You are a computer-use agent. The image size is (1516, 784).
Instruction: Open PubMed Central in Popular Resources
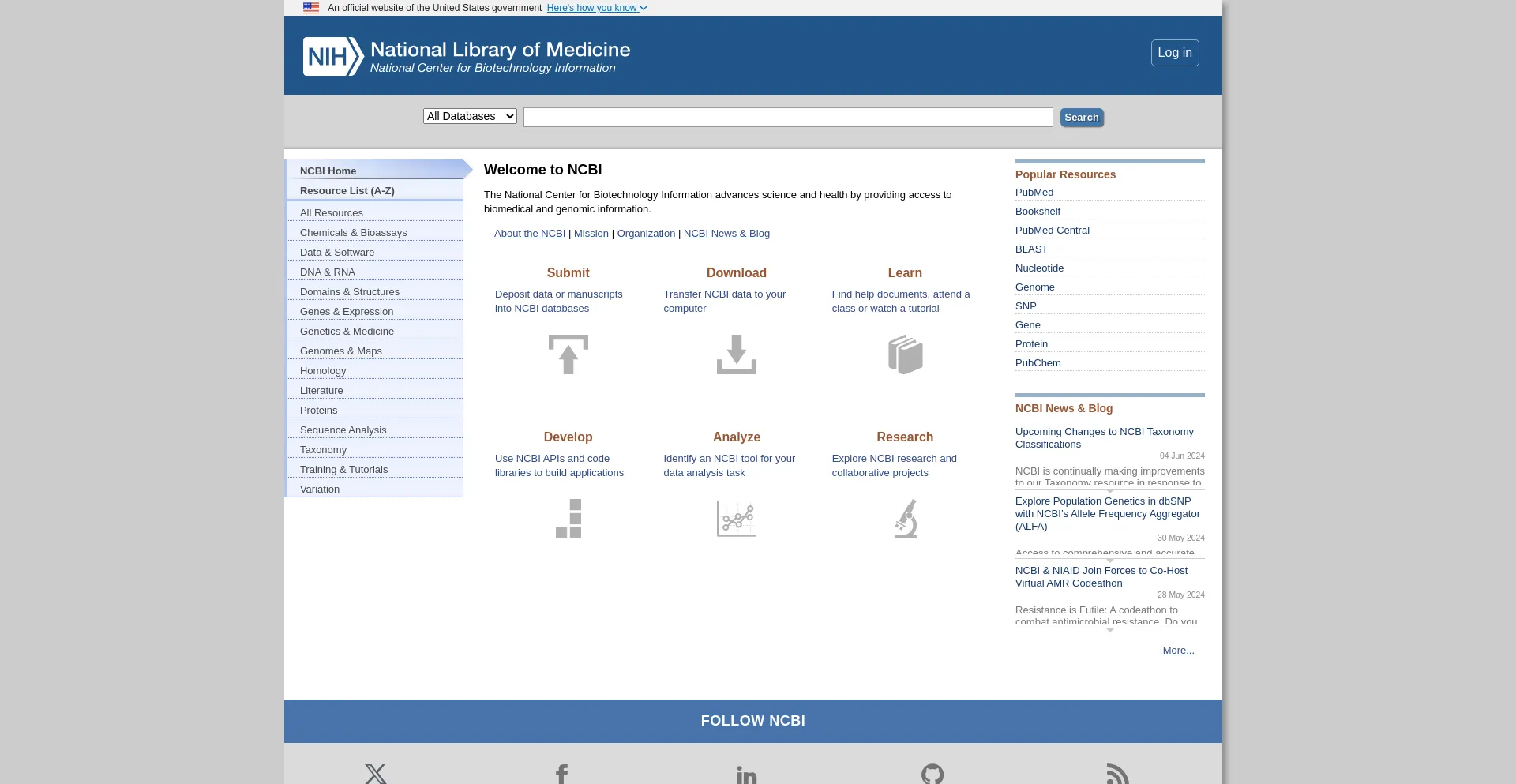1053,231
